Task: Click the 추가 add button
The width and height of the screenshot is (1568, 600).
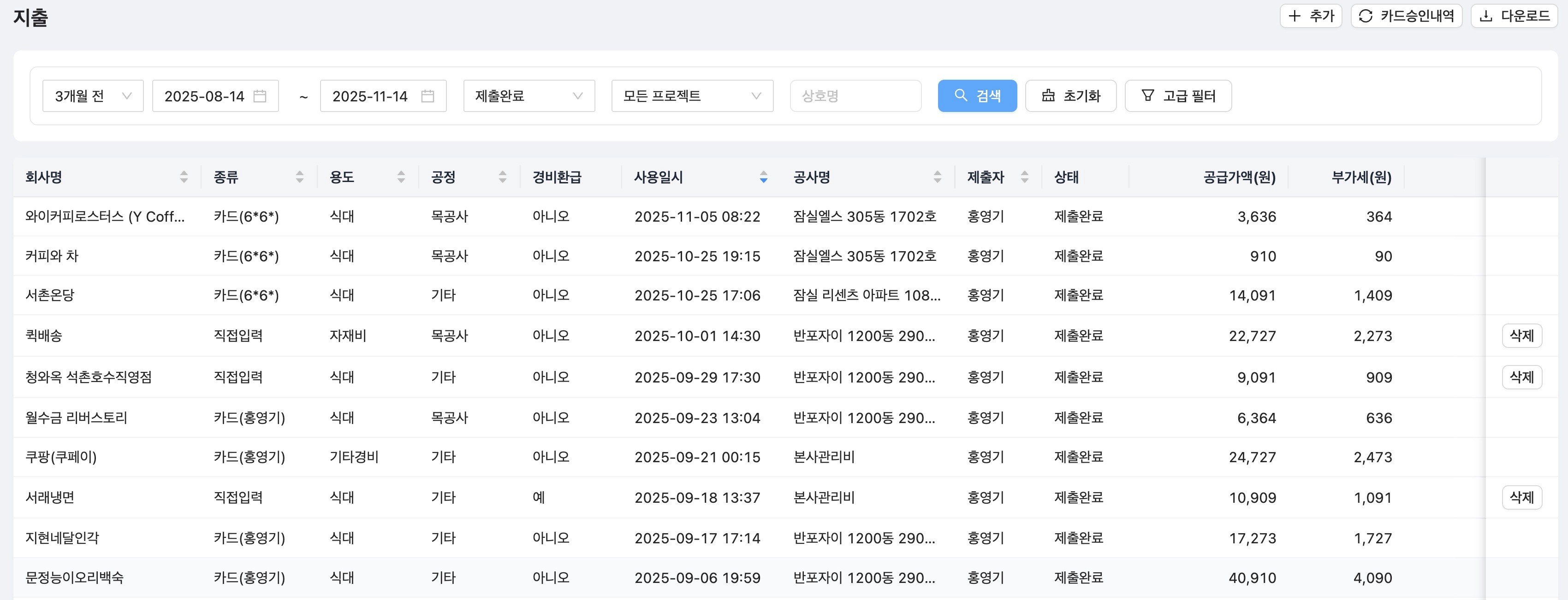Action: [1311, 16]
